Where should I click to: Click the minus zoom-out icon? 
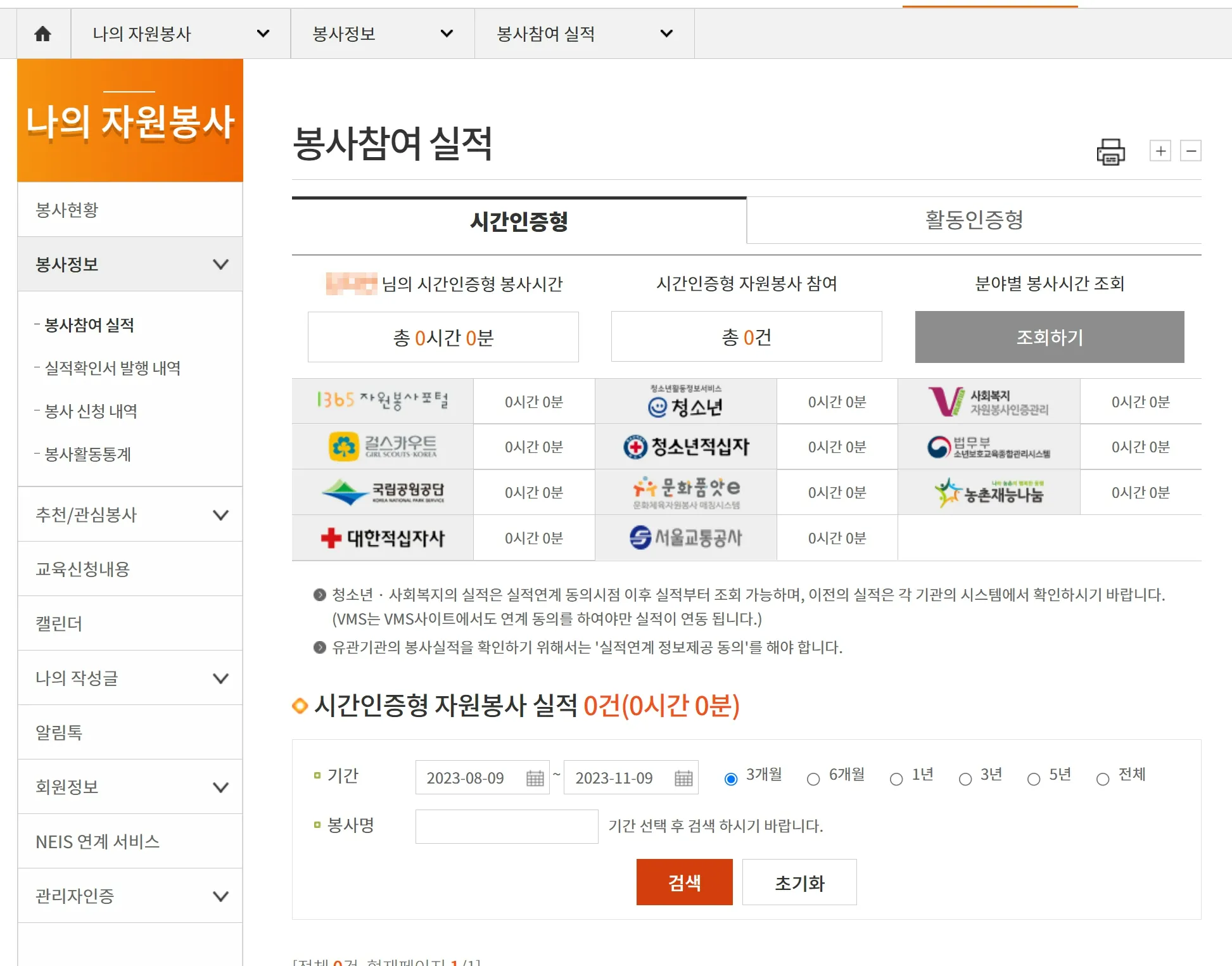click(x=1190, y=151)
